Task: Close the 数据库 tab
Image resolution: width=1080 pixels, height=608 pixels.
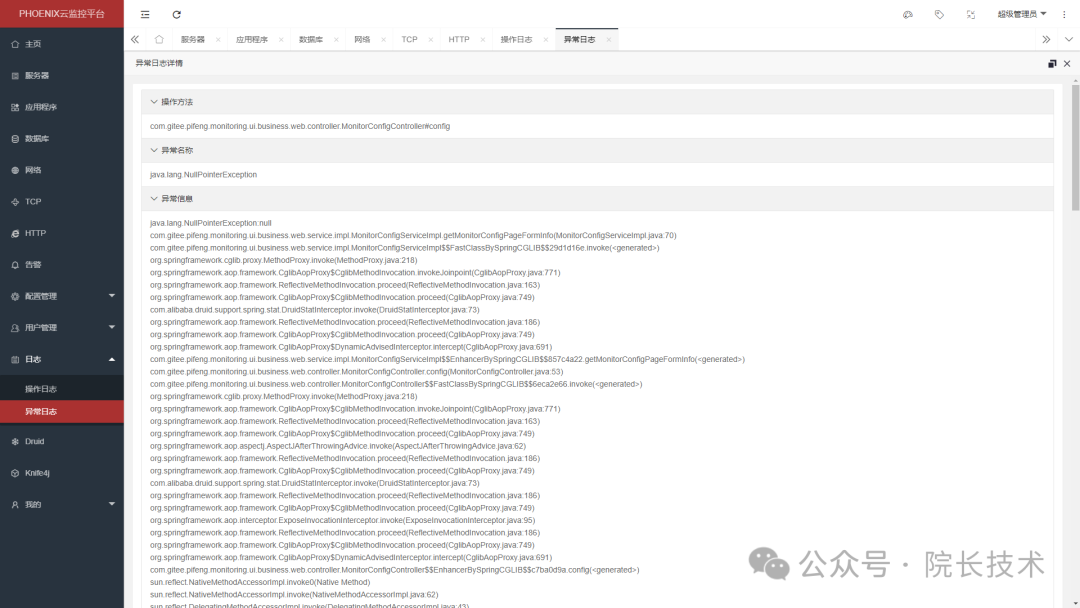Action: (336, 40)
